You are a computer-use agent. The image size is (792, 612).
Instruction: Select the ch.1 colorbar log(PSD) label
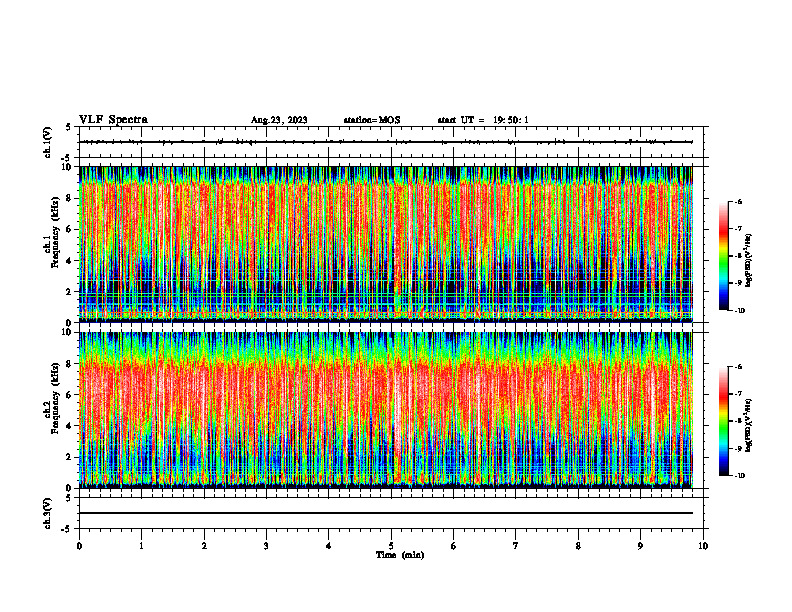(x=748, y=261)
